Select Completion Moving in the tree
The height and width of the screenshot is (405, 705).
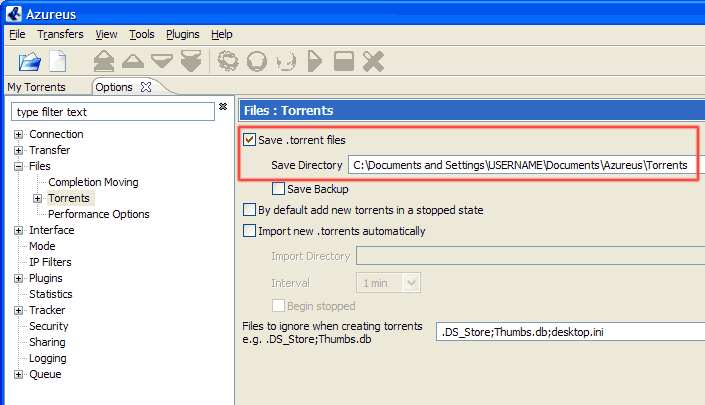pyautogui.click(x=93, y=182)
